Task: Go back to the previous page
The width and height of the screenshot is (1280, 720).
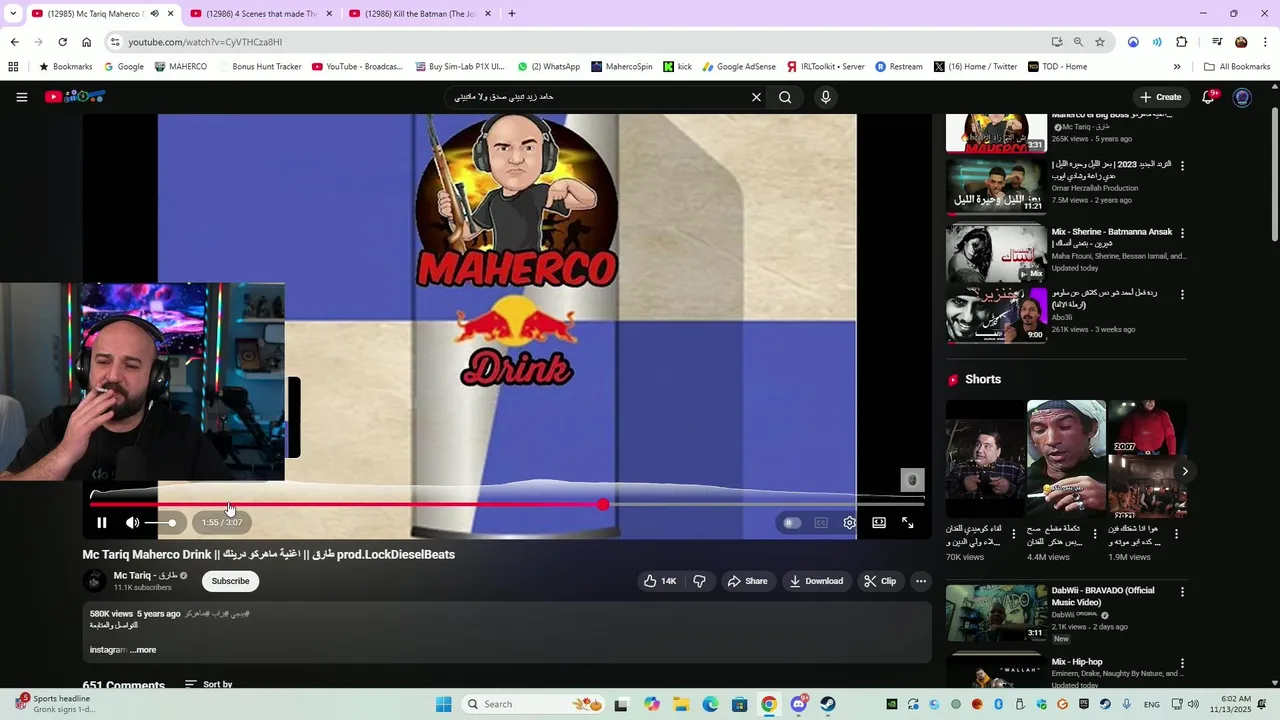Action: 14,42
